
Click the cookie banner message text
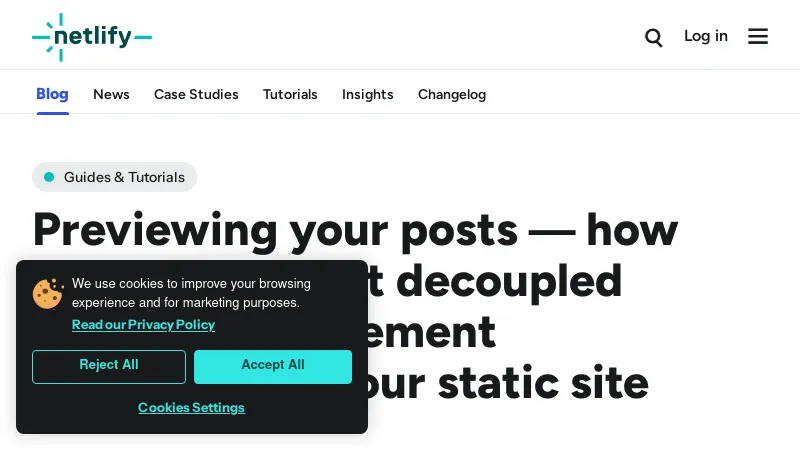pos(190,293)
